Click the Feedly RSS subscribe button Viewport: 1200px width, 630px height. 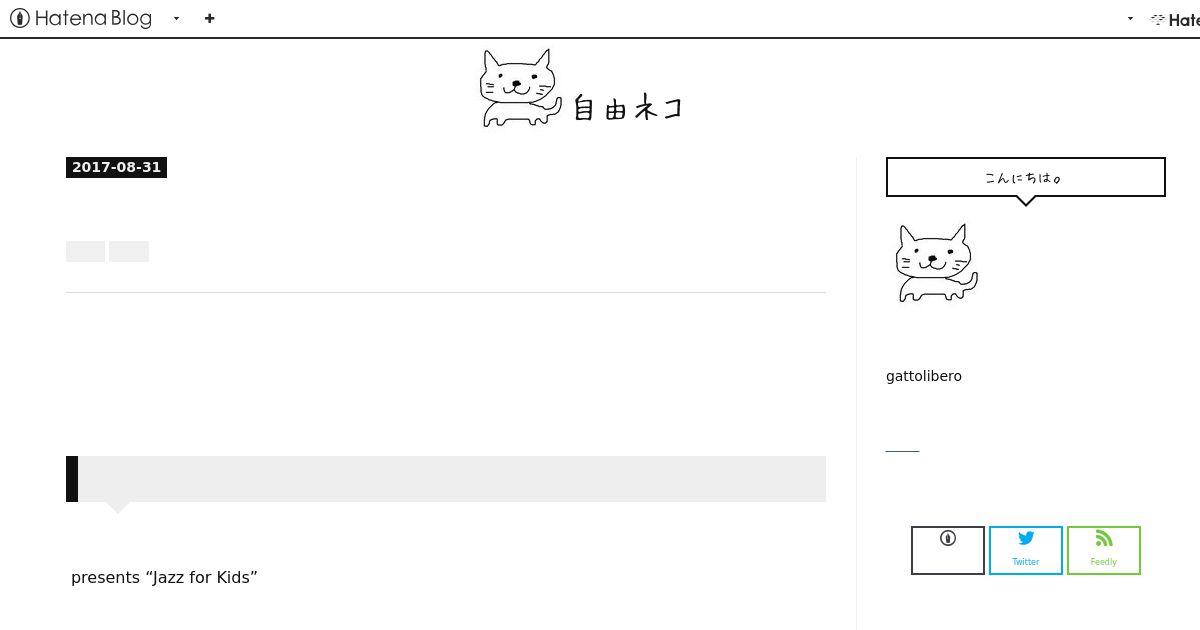tap(1104, 550)
